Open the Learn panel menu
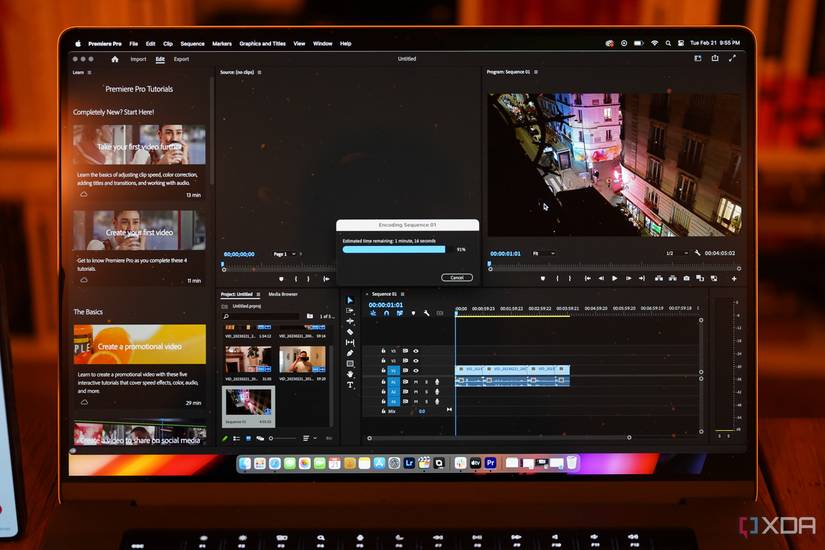The height and width of the screenshot is (550, 825). pyautogui.click(x=89, y=72)
